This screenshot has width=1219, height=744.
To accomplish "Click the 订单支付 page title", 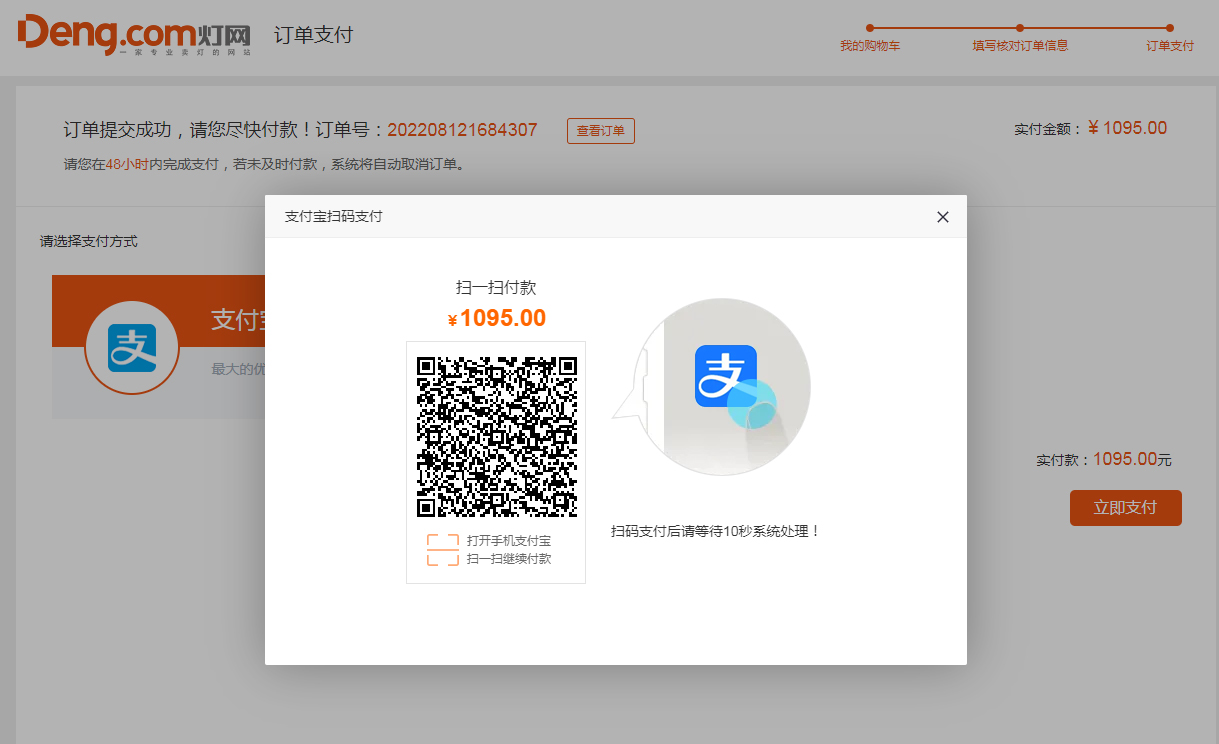I will 314,35.
